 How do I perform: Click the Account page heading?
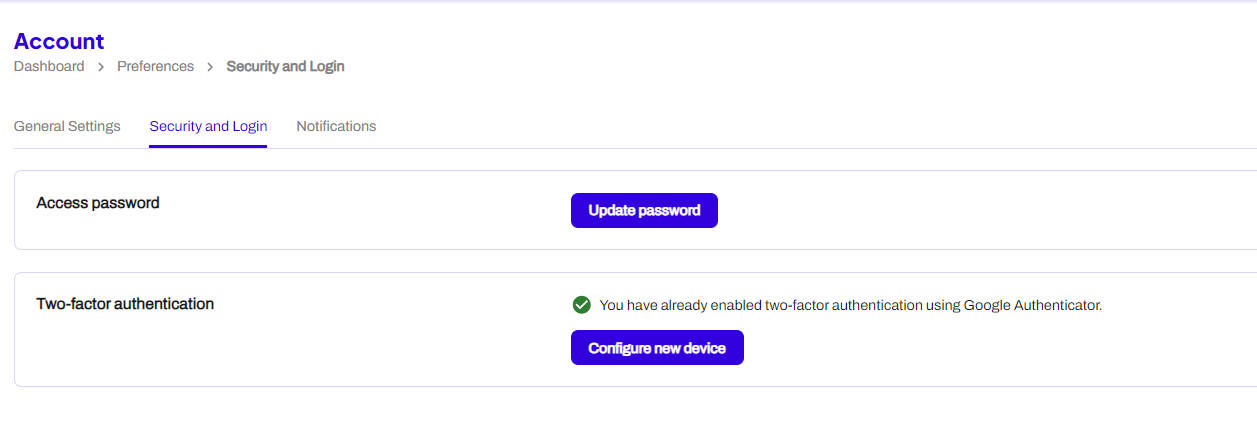click(59, 41)
